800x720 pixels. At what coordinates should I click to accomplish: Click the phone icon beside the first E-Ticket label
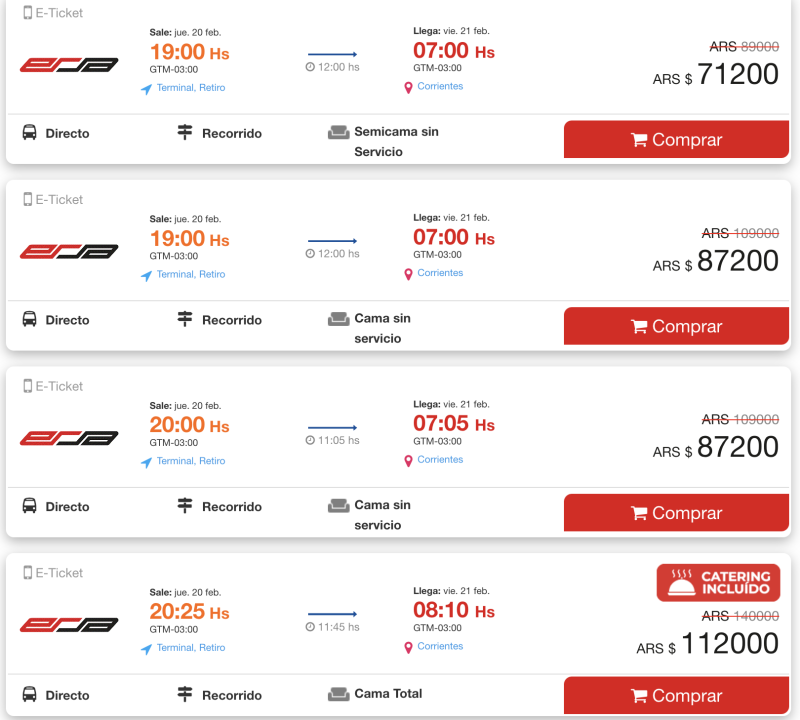pos(27,13)
